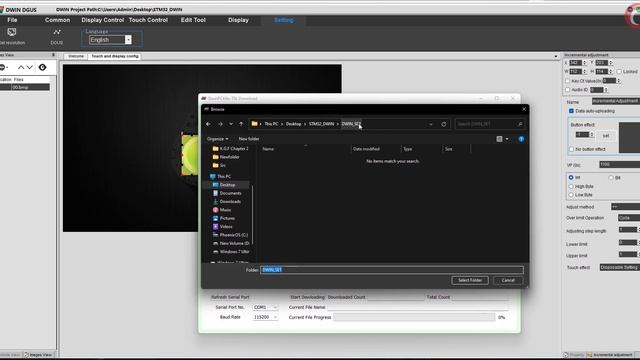Open the Adjust method dropdown

(625, 207)
